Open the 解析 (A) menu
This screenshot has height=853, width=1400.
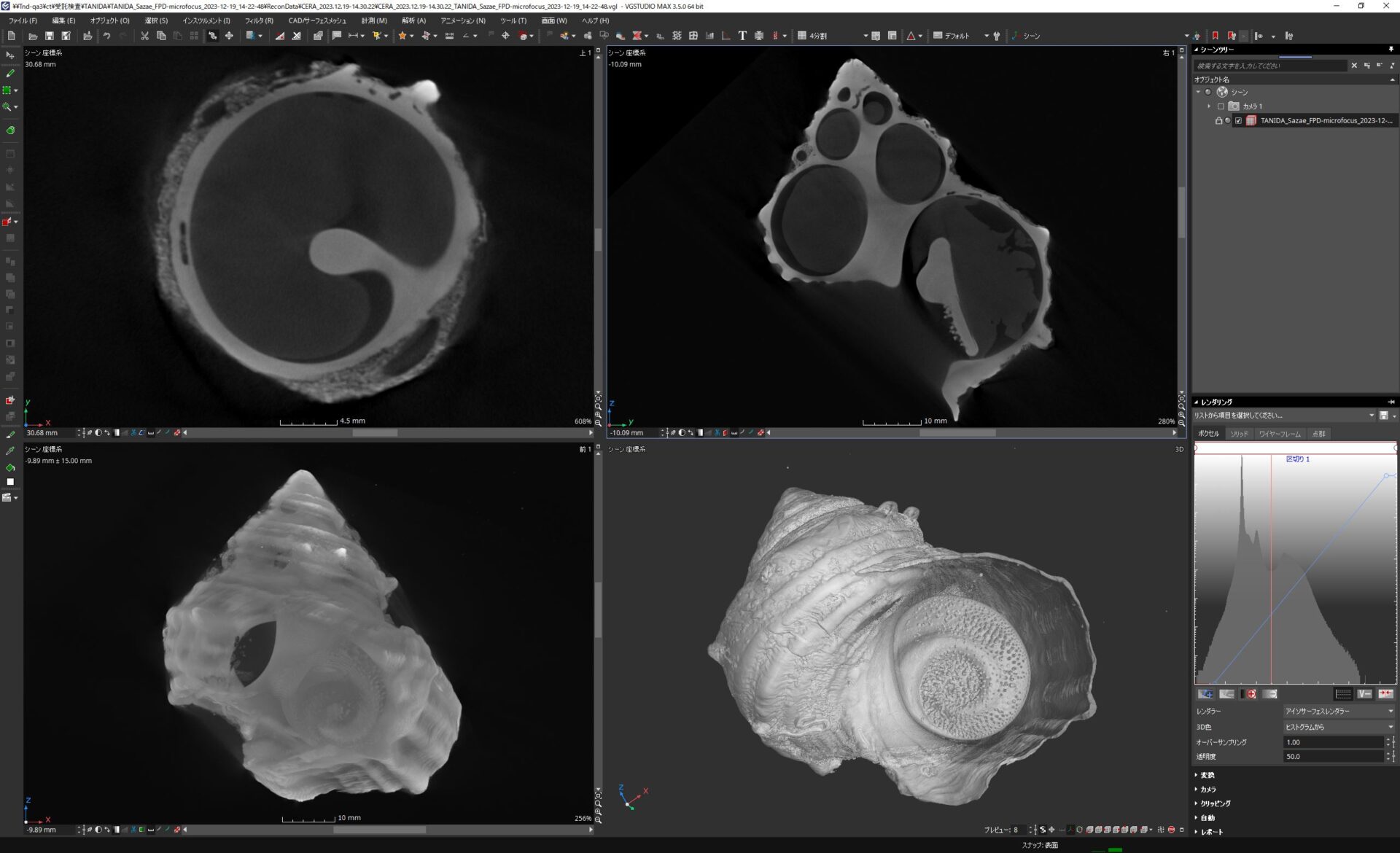(413, 20)
